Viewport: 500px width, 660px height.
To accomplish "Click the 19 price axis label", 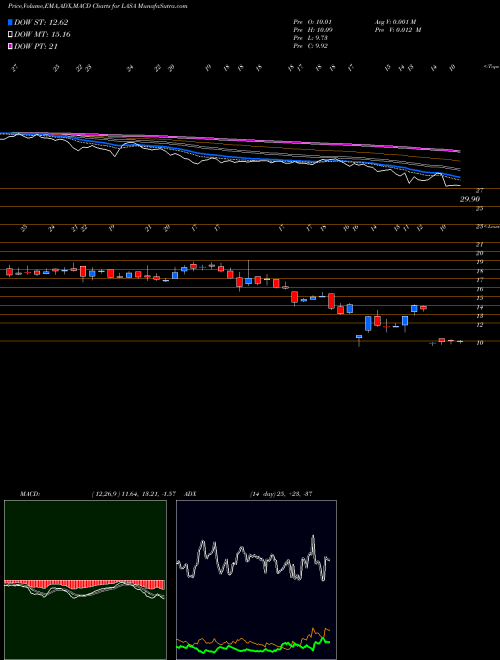I will tap(479, 262).
